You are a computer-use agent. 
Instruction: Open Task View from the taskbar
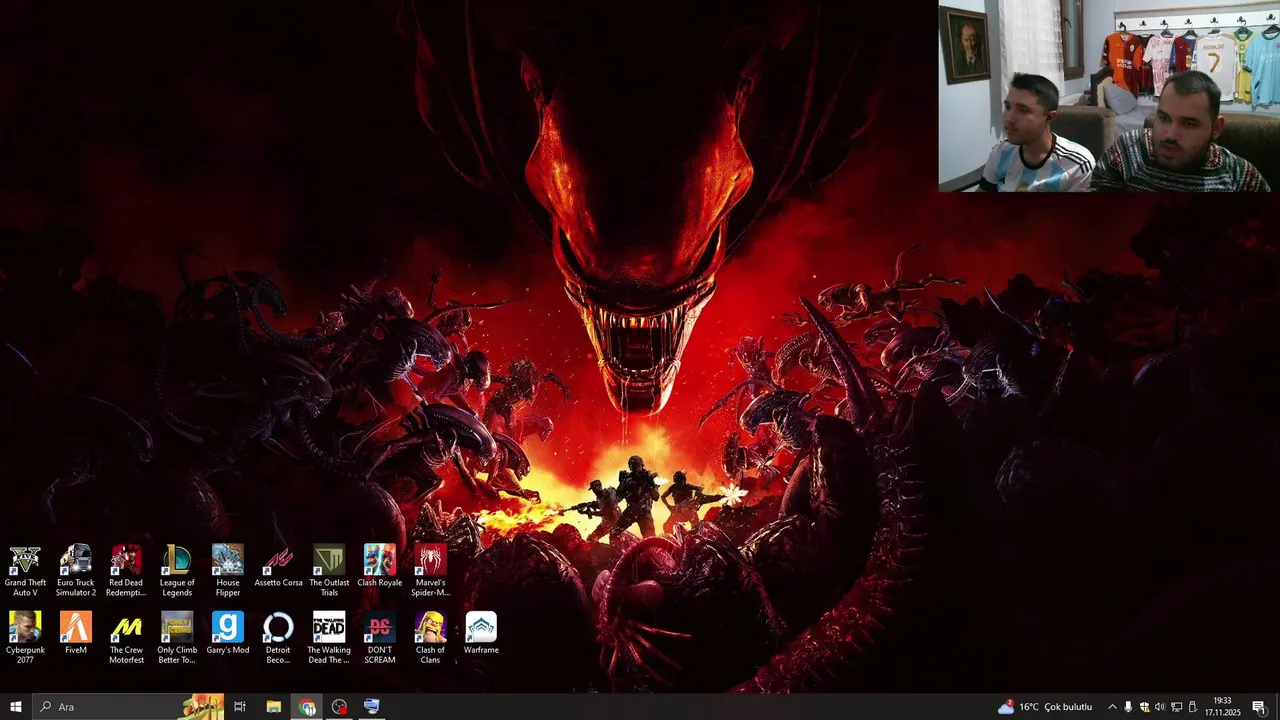[240, 707]
